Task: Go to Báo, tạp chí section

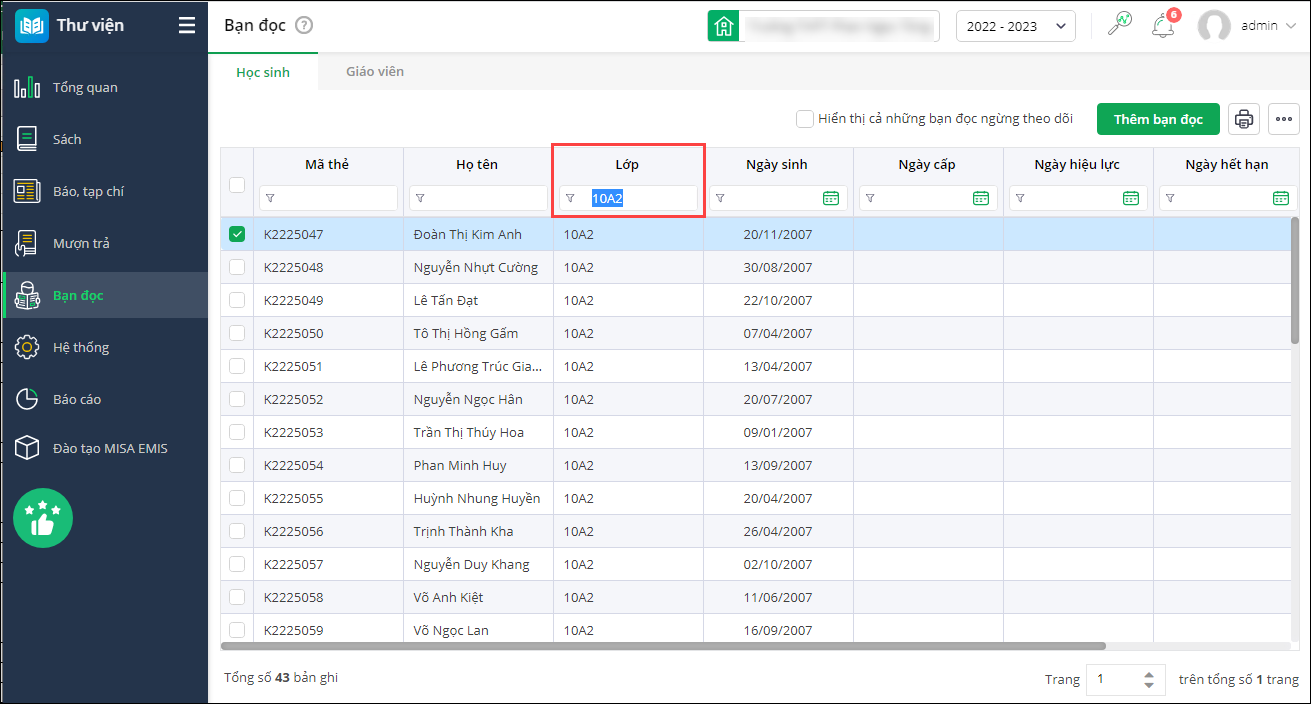Action: point(104,191)
